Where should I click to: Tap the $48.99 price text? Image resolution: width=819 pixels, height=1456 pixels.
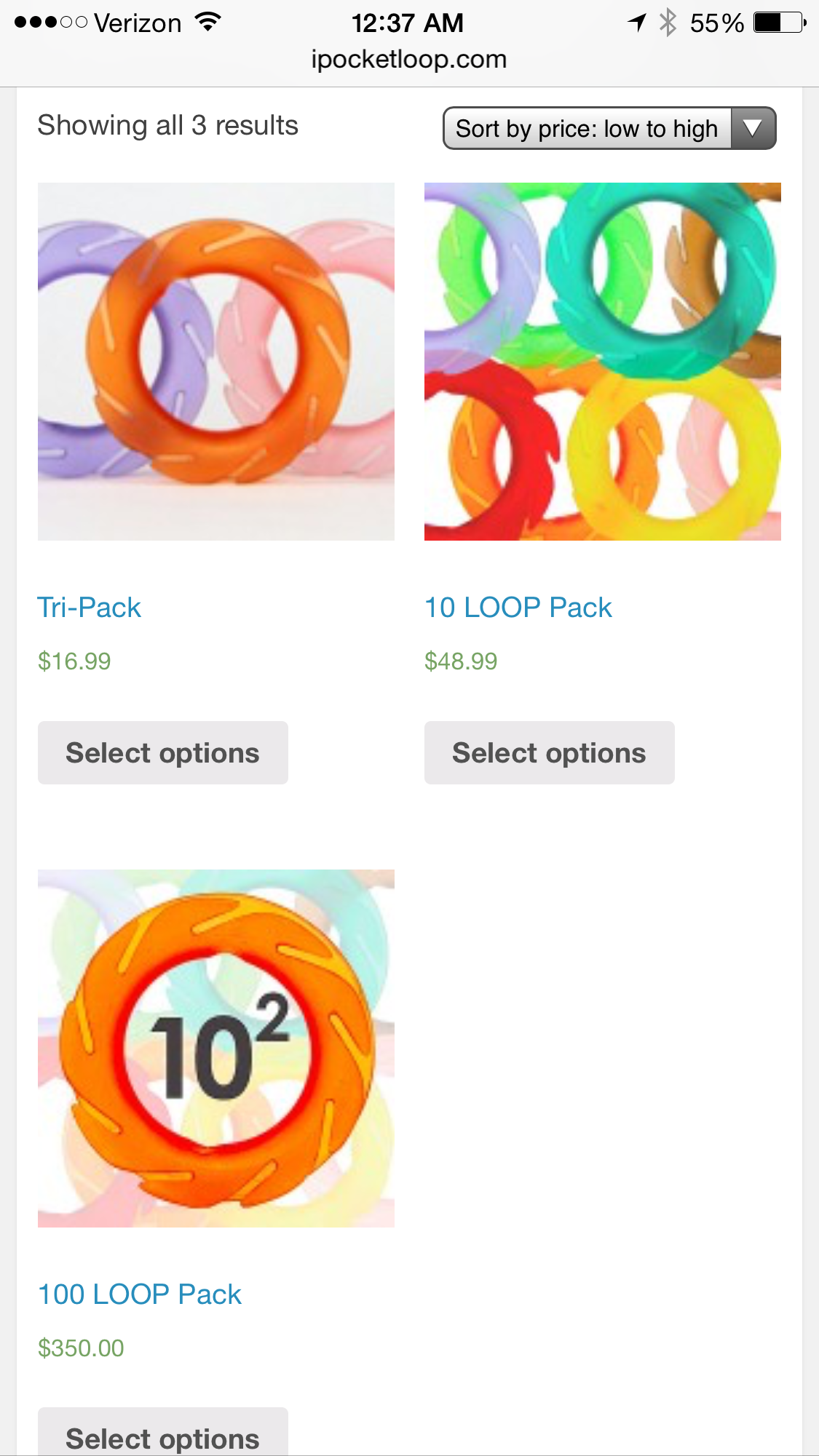pos(461,661)
